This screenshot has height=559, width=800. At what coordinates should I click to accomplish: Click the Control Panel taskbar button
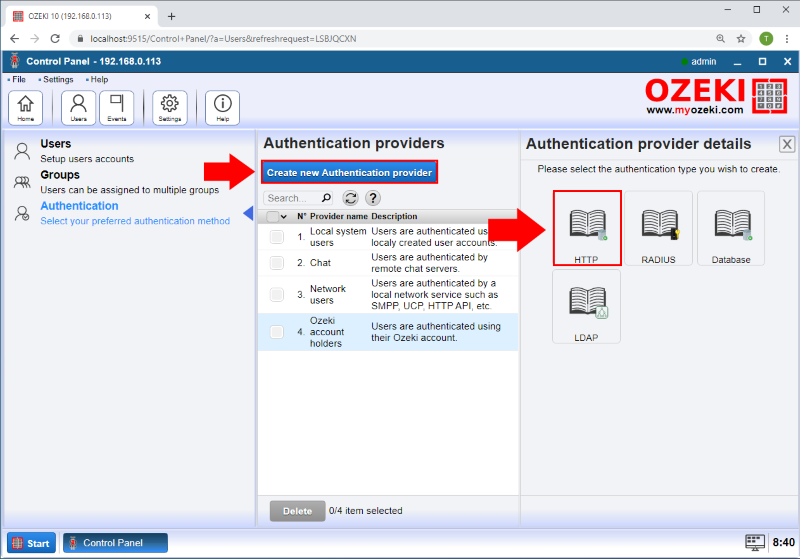pyautogui.click(x=115, y=543)
